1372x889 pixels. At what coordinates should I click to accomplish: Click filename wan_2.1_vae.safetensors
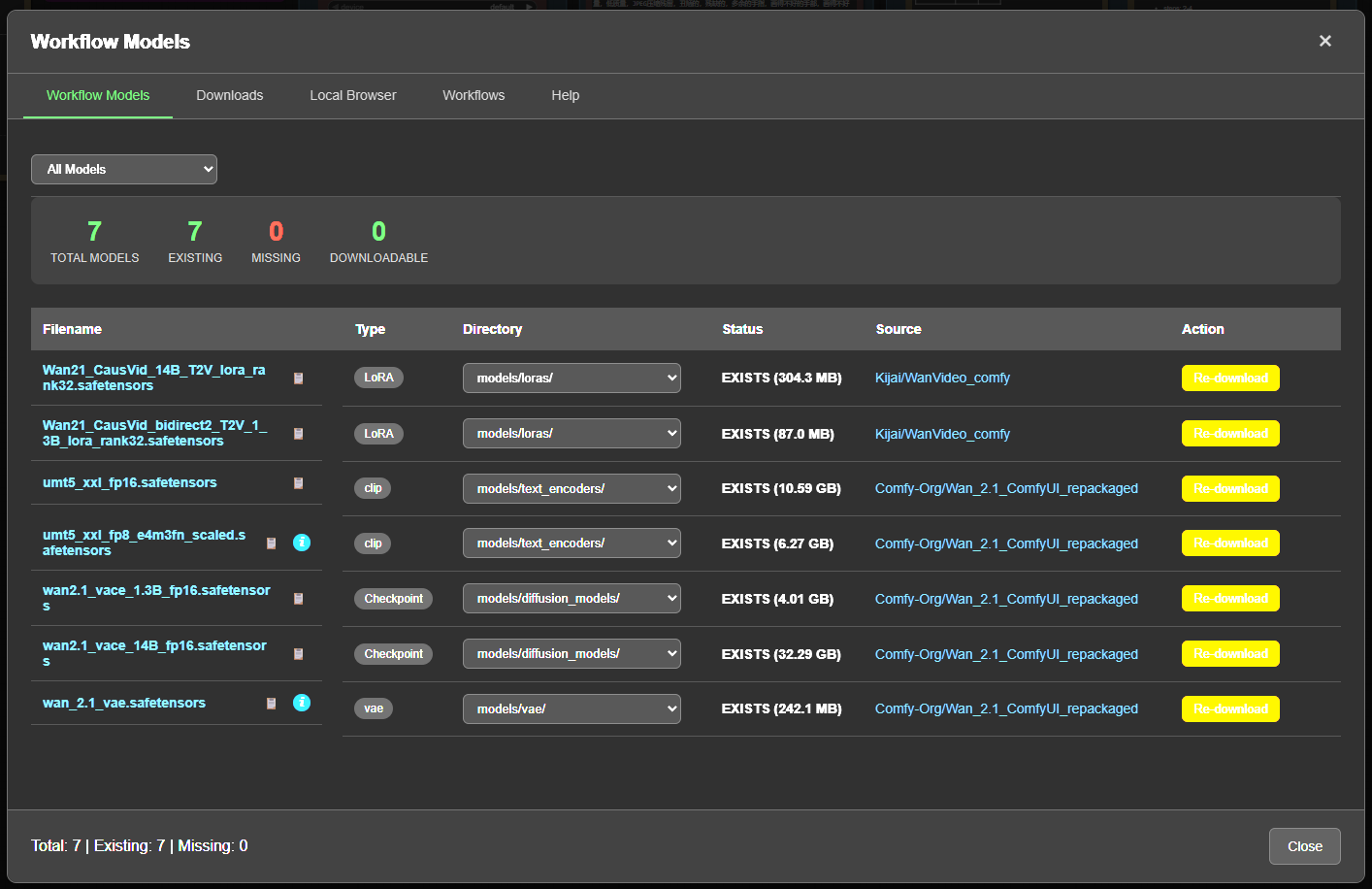click(x=124, y=703)
